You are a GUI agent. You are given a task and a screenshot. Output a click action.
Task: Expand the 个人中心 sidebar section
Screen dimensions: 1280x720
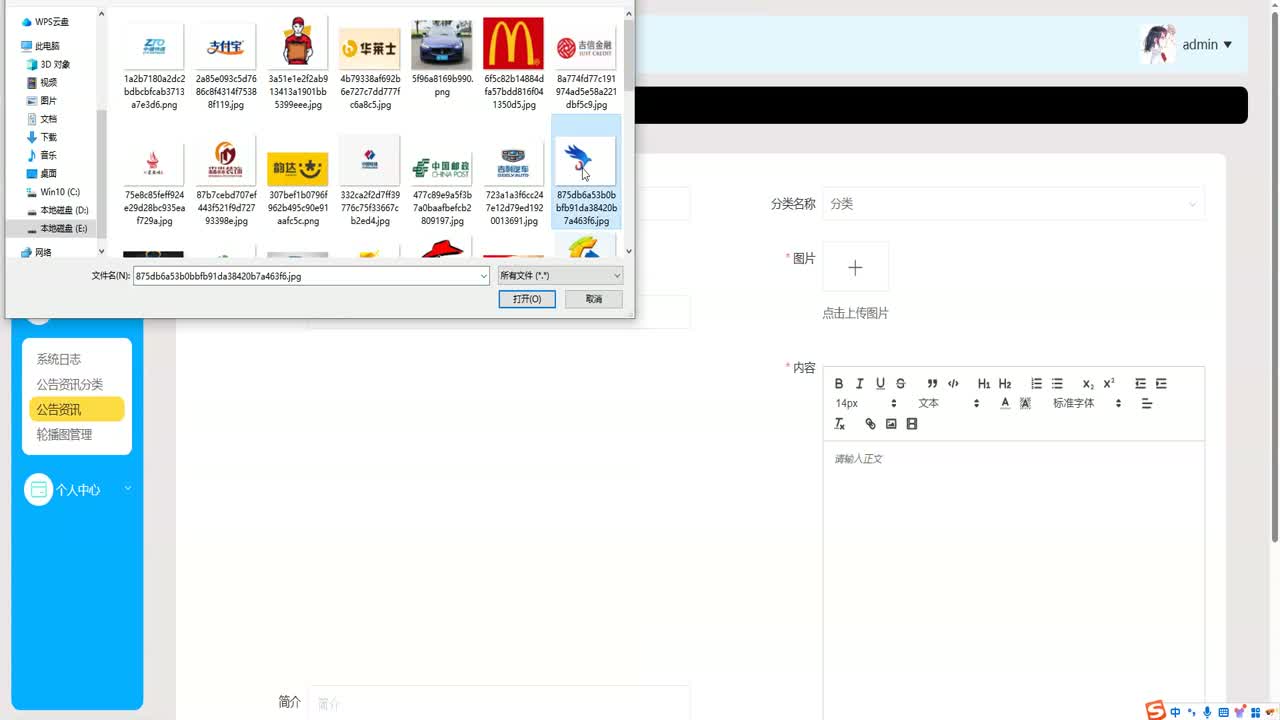click(78, 490)
